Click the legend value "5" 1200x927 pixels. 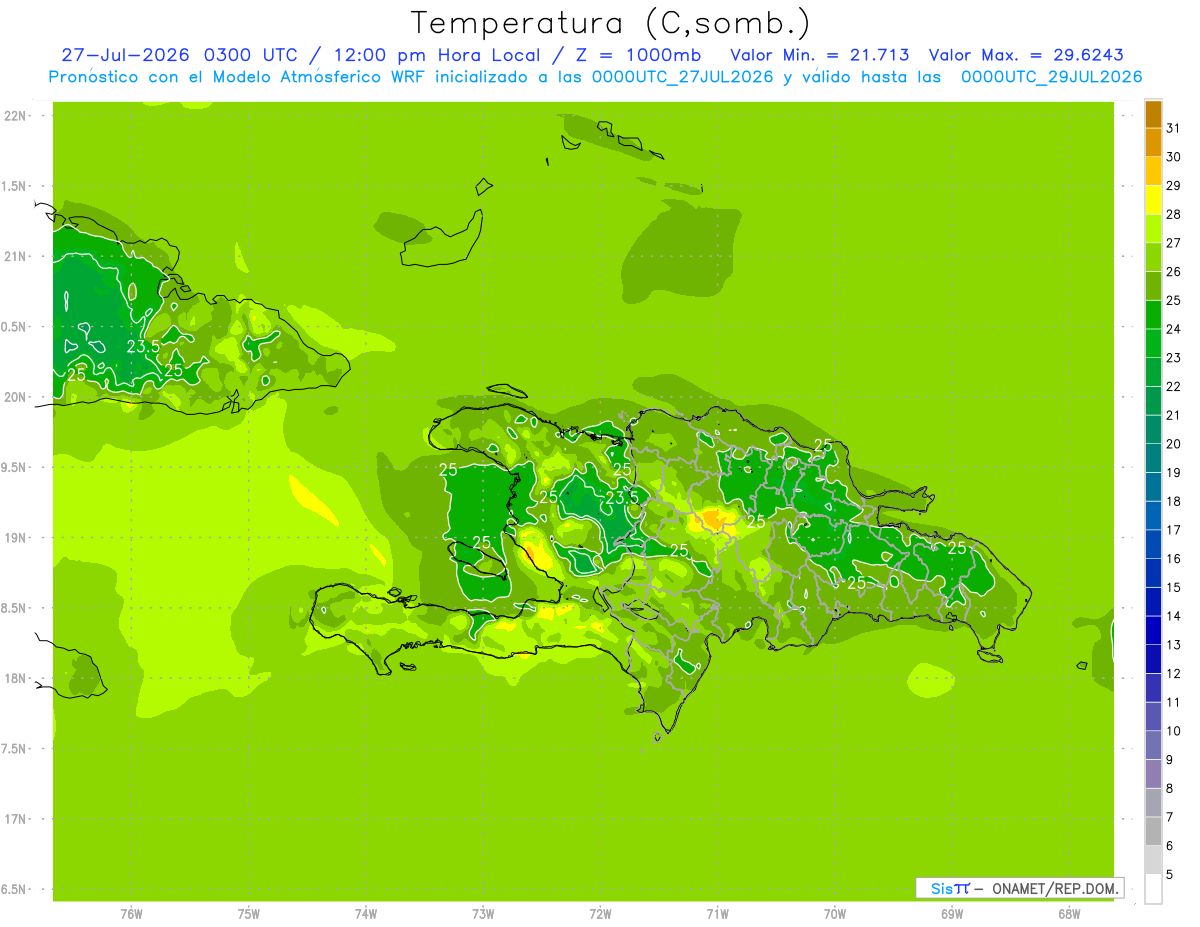pyautogui.click(x=1169, y=874)
